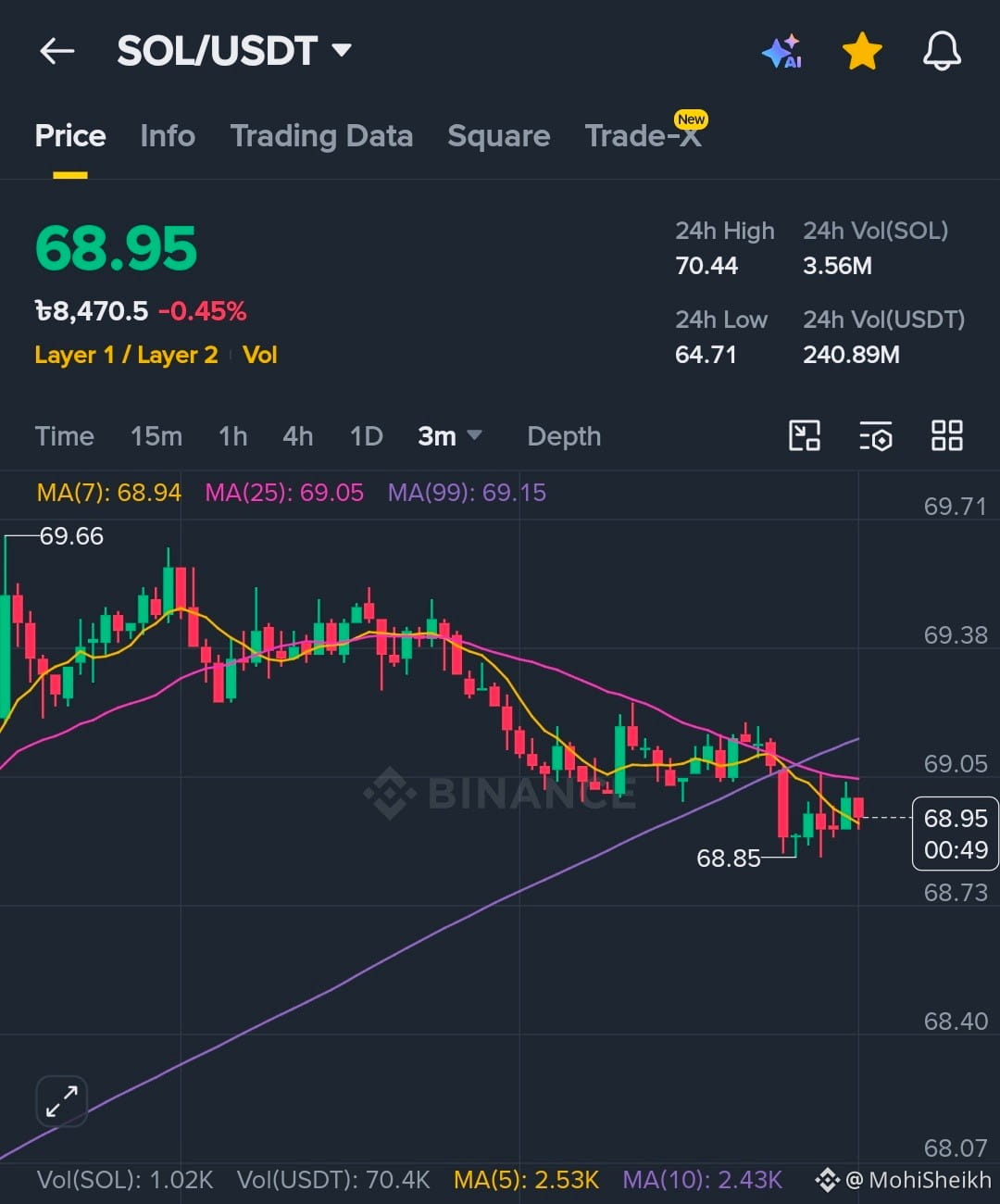
Task: Open chart indicator settings icon
Action: tap(876, 435)
